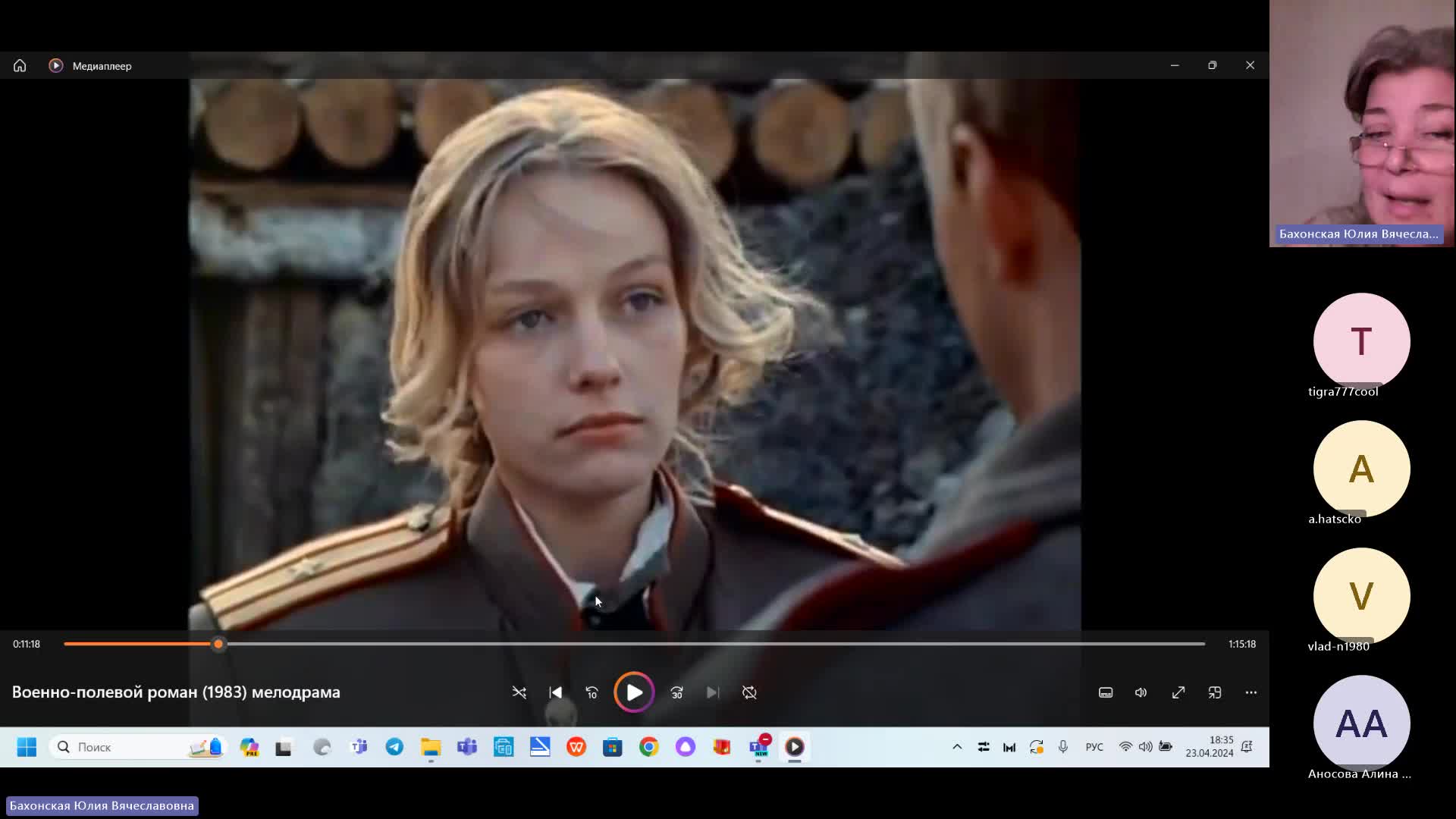Image resolution: width=1456 pixels, height=819 pixels.
Task: Open the sync refresh tray icon
Action: [1037, 747]
